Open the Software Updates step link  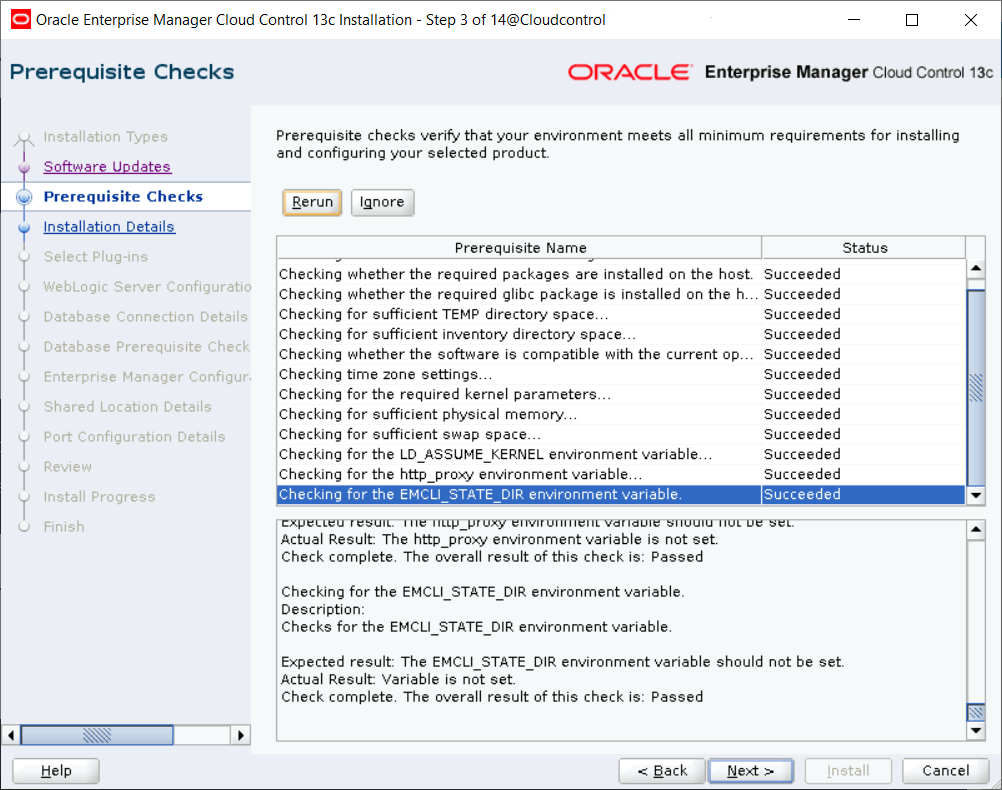107,167
